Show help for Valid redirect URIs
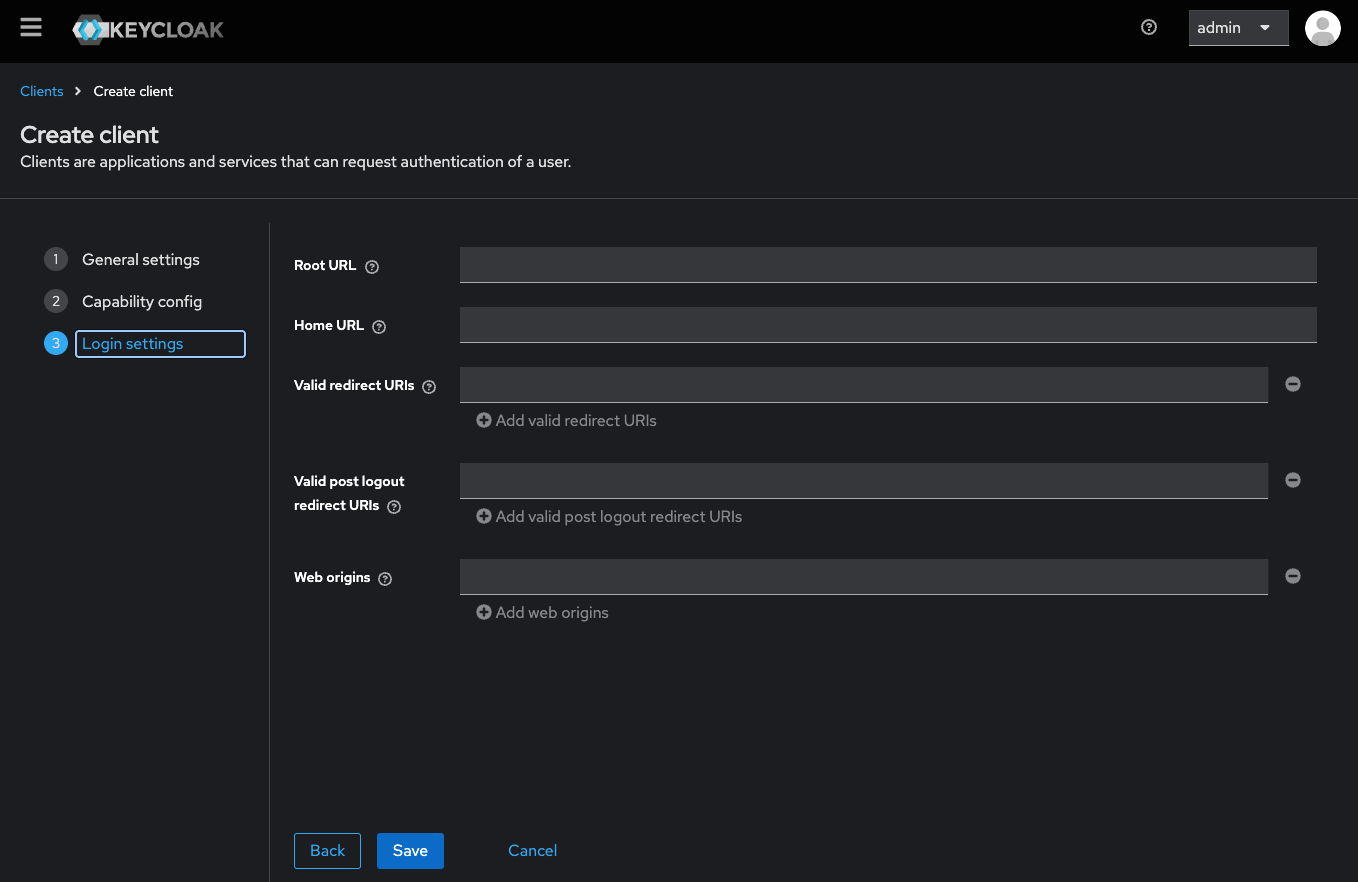 point(429,387)
